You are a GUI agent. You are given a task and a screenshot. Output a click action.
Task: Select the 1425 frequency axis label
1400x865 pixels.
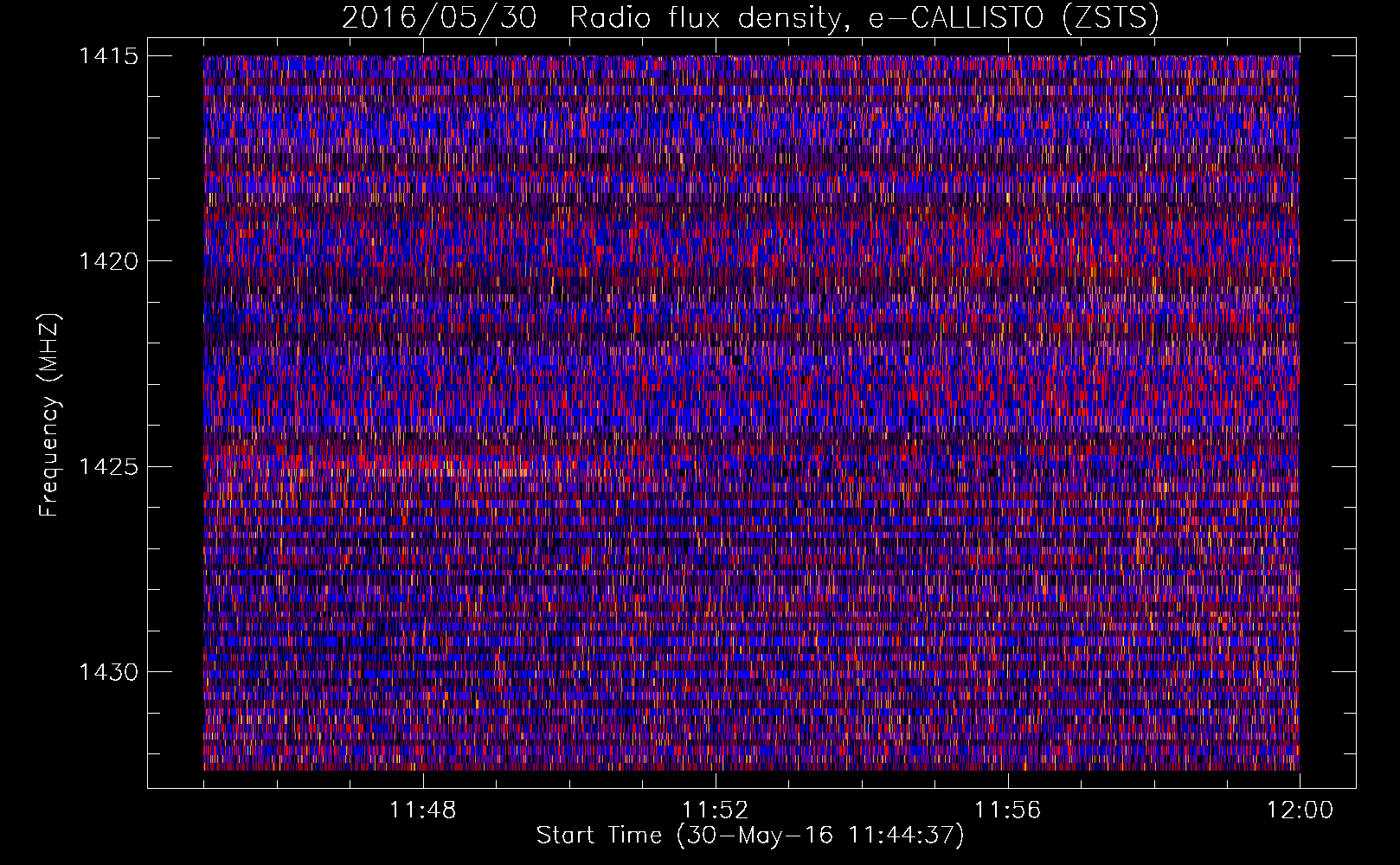pos(108,467)
